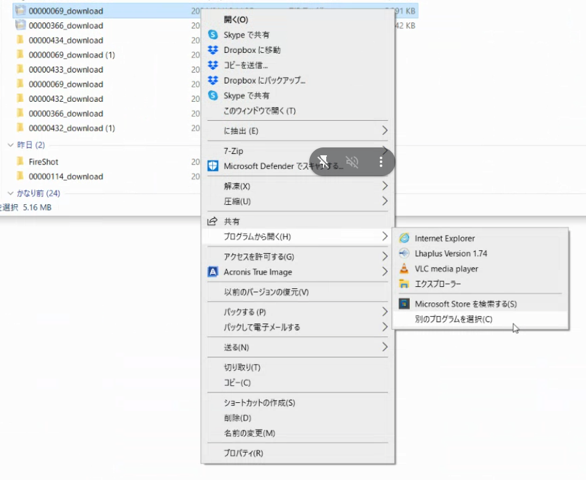This screenshot has height=480, width=586.
Task: Click the Skype icon beside first Skype で共有
Action: 213,35
